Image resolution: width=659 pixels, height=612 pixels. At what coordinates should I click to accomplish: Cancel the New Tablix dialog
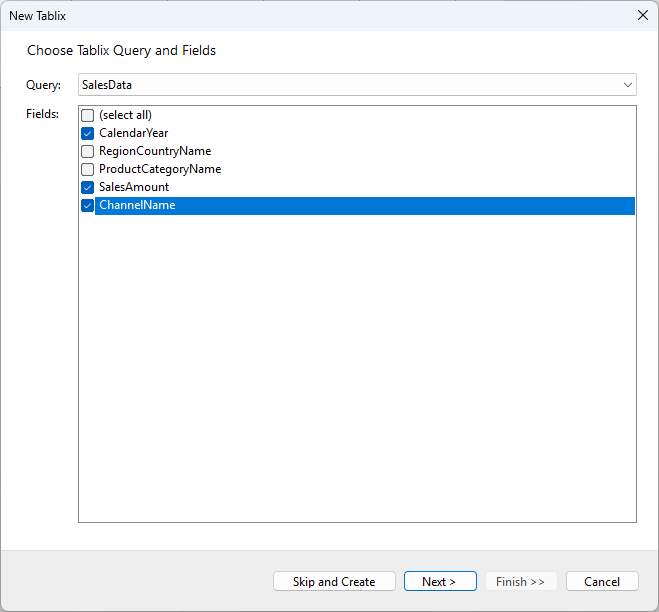click(602, 581)
